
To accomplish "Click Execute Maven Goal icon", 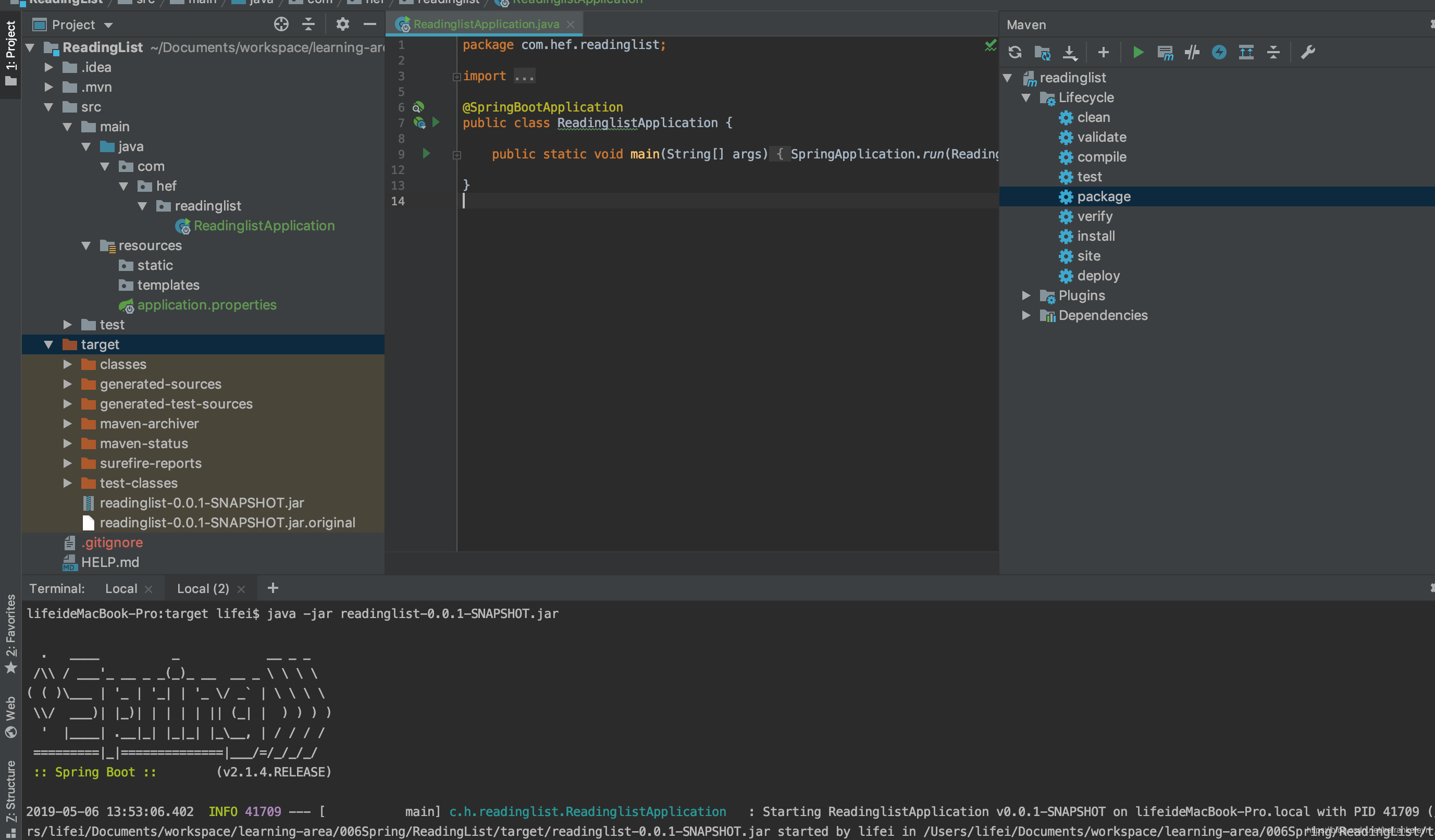I will (x=1165, y=53).
